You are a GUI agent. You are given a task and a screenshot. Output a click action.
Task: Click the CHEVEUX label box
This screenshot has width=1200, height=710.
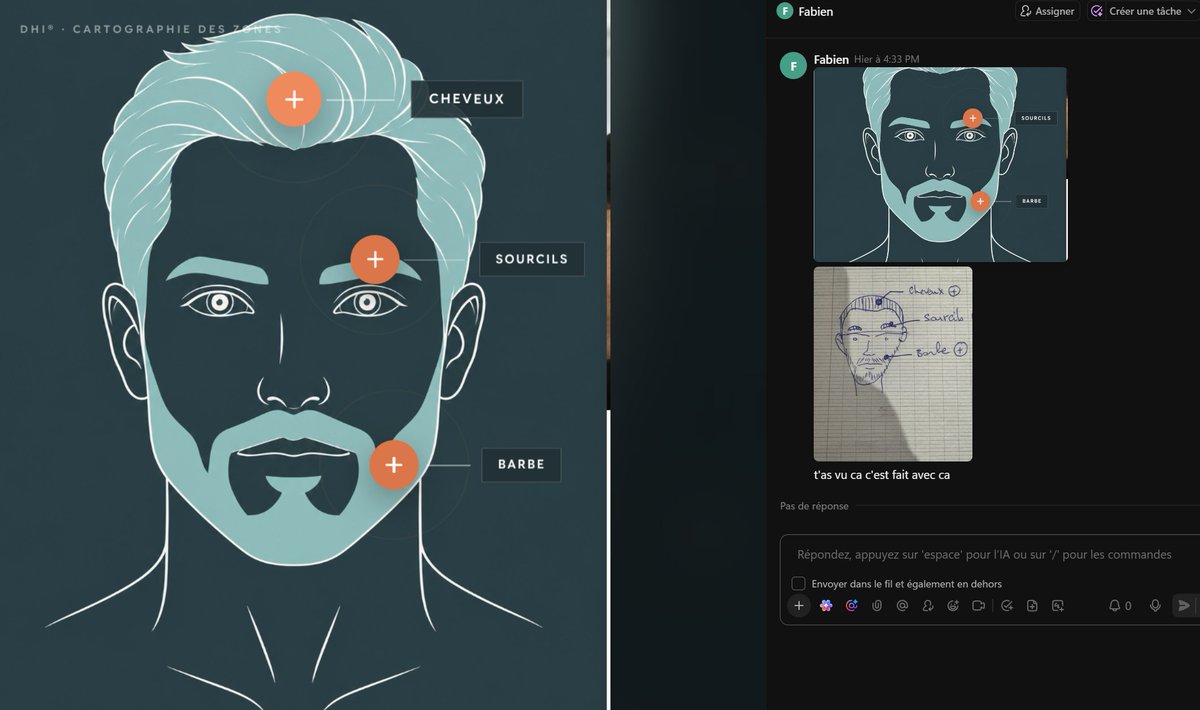467,99
